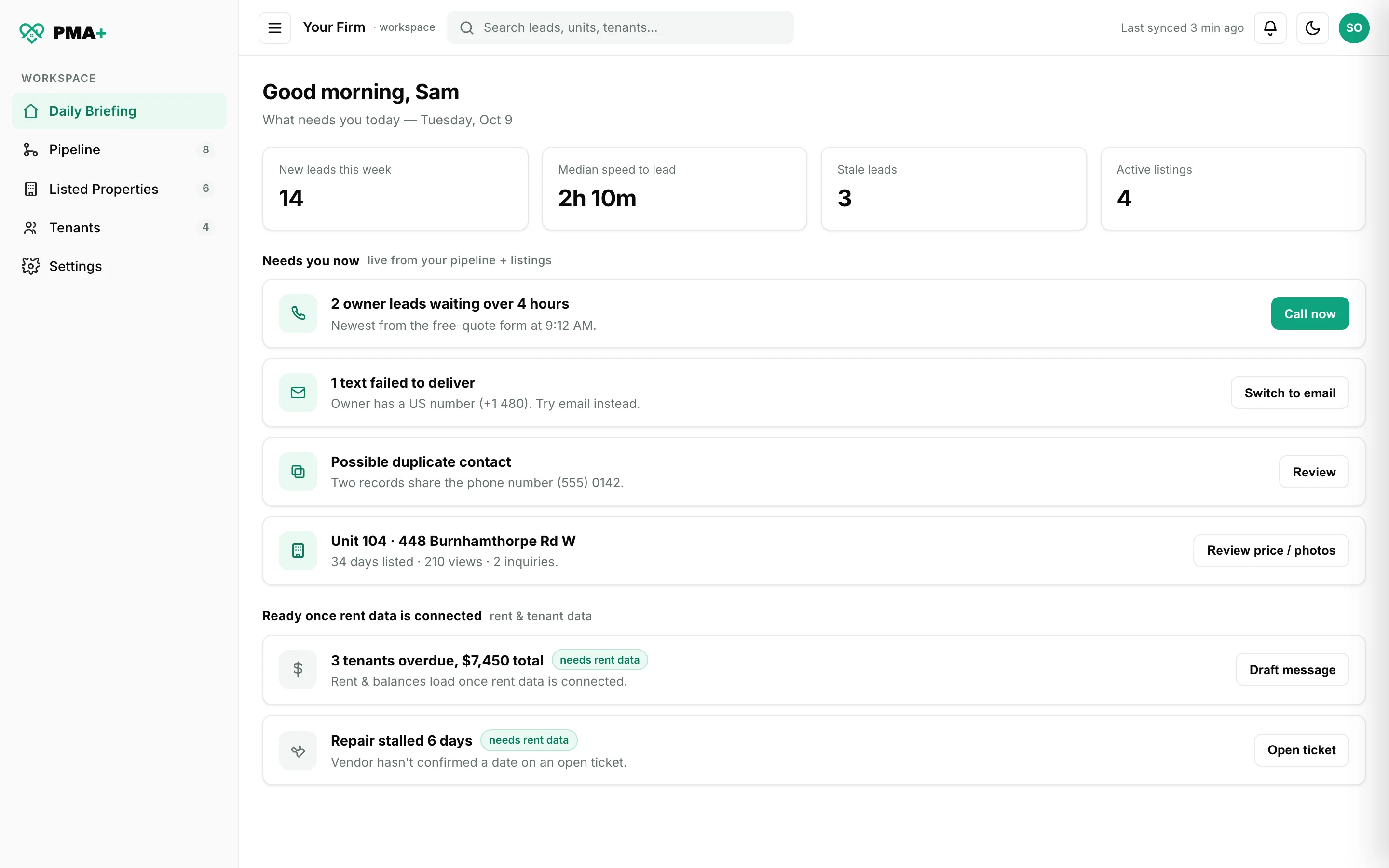Open the Daily Briefing page
This screenshot has width=1389, height=868.
point(119,111)
